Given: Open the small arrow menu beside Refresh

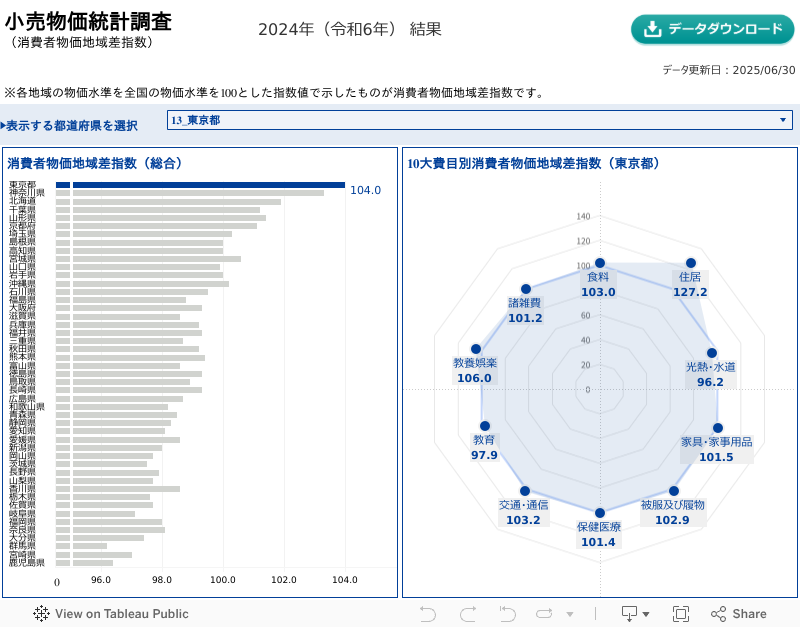Looking at the screenshot, I should coord(570,614).
